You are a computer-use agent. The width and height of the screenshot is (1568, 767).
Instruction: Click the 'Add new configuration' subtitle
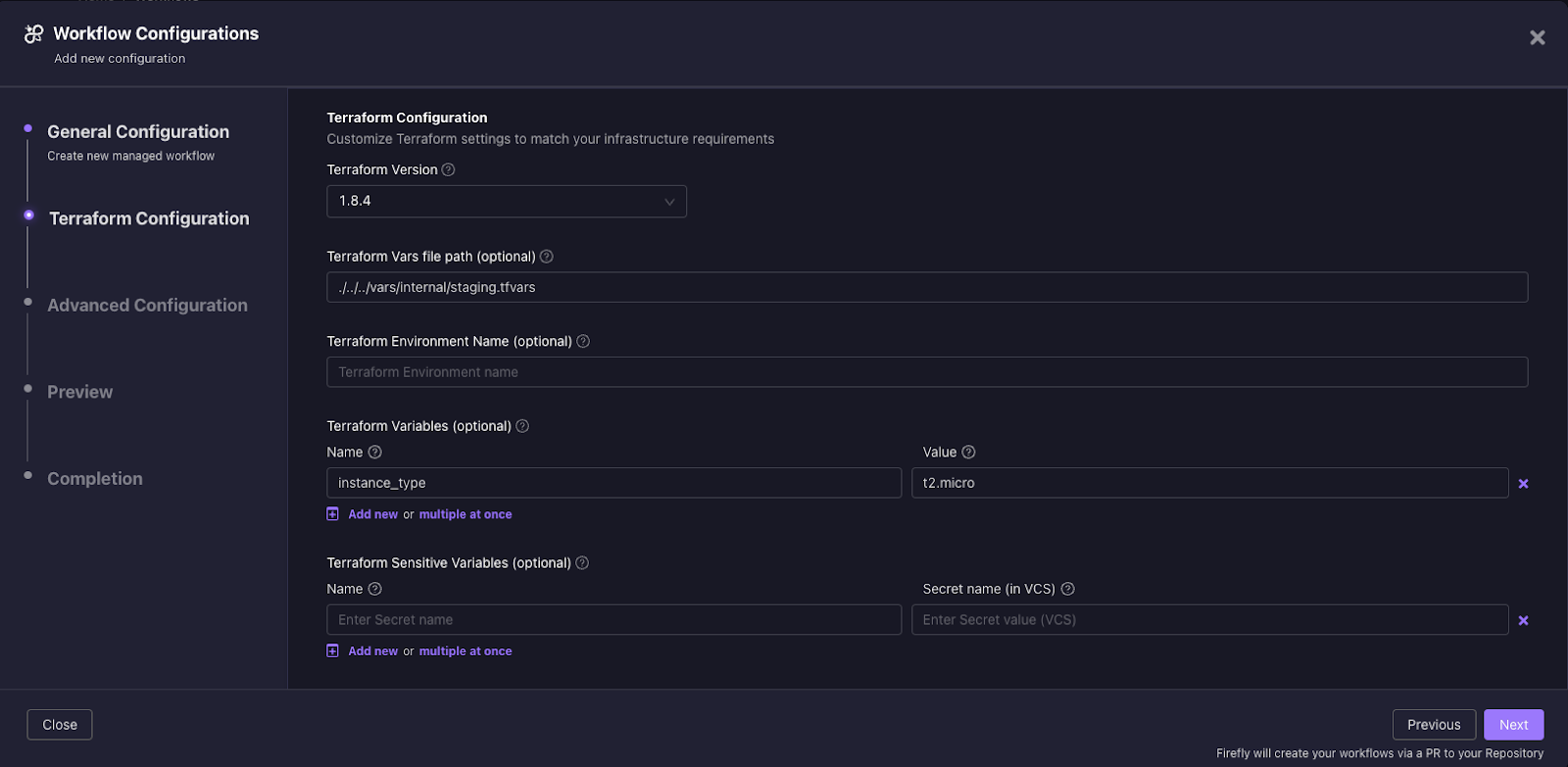pyautogui.click(x=120, y=59)
